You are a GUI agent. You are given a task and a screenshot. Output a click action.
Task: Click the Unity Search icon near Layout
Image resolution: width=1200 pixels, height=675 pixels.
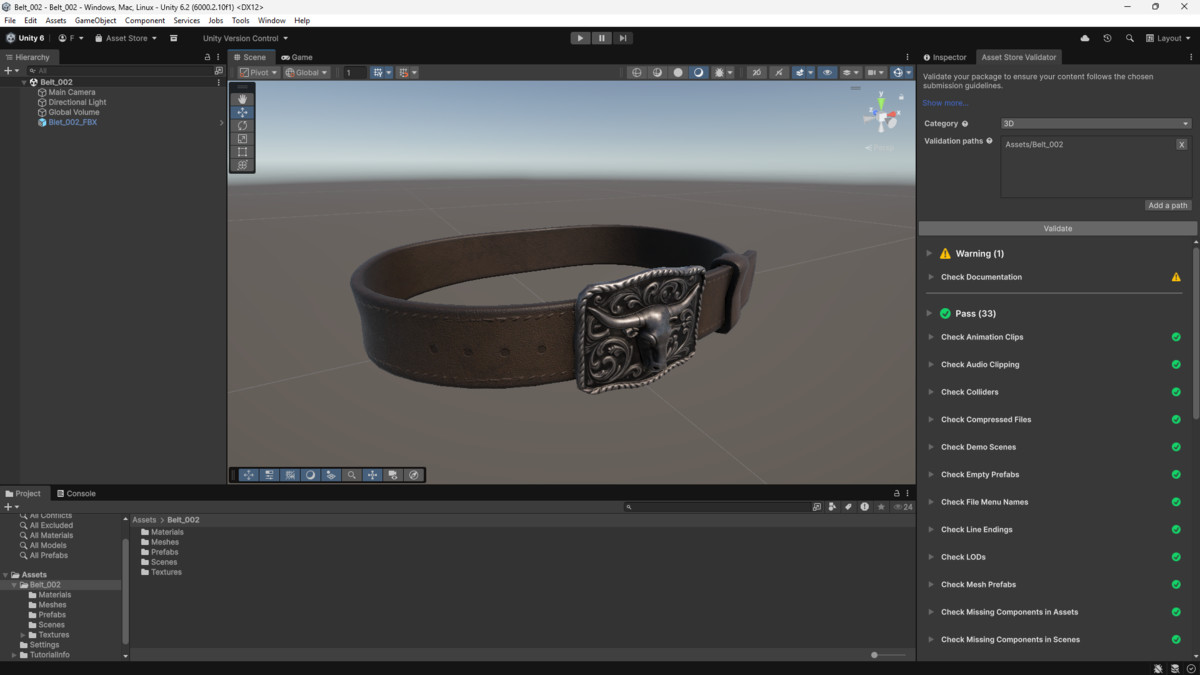tap(1131, 38)
